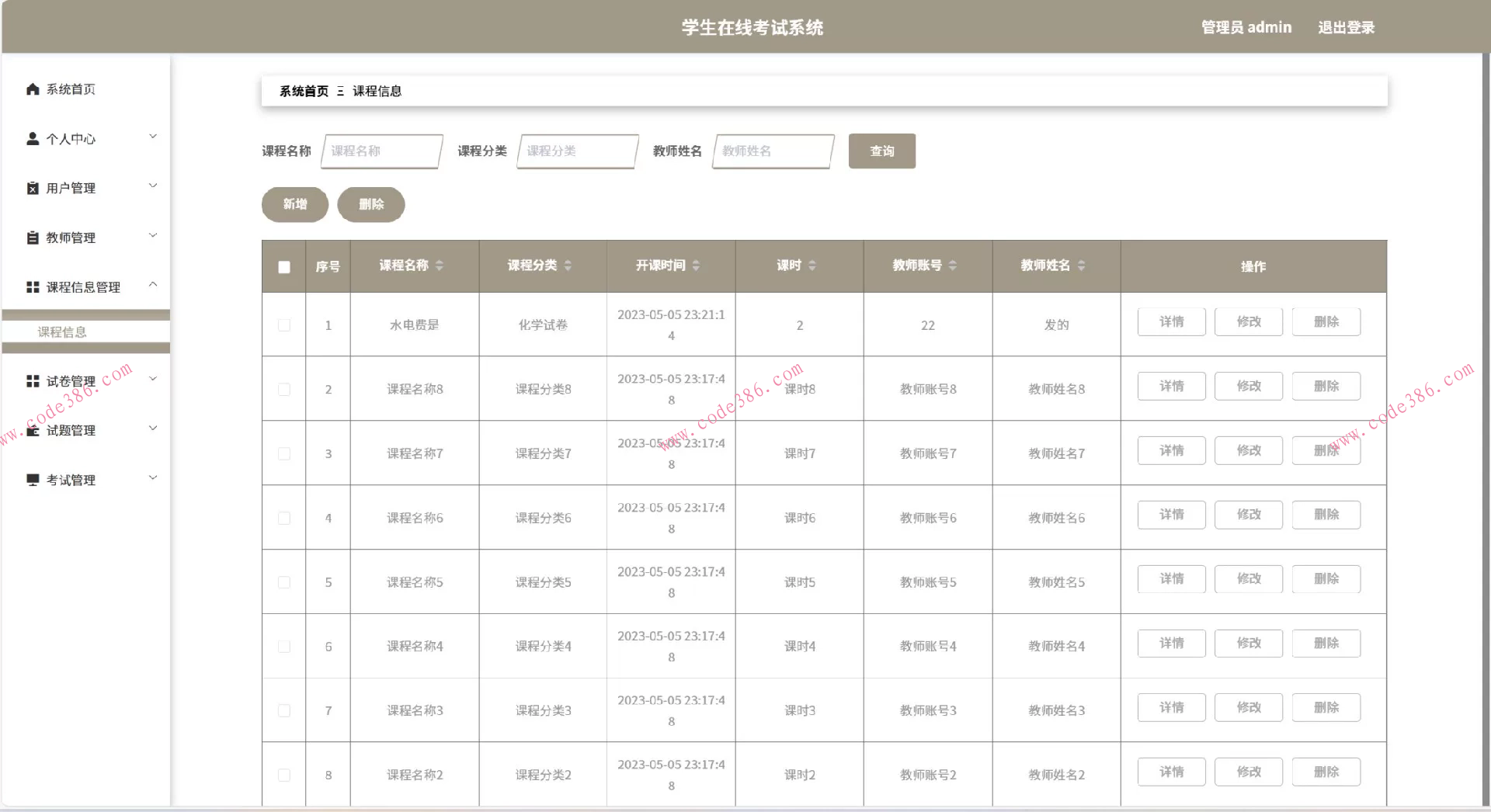Screen dimensions: 1491x812
Task: Toggle the select-all checkbox in table header
Action: (283, 266)
